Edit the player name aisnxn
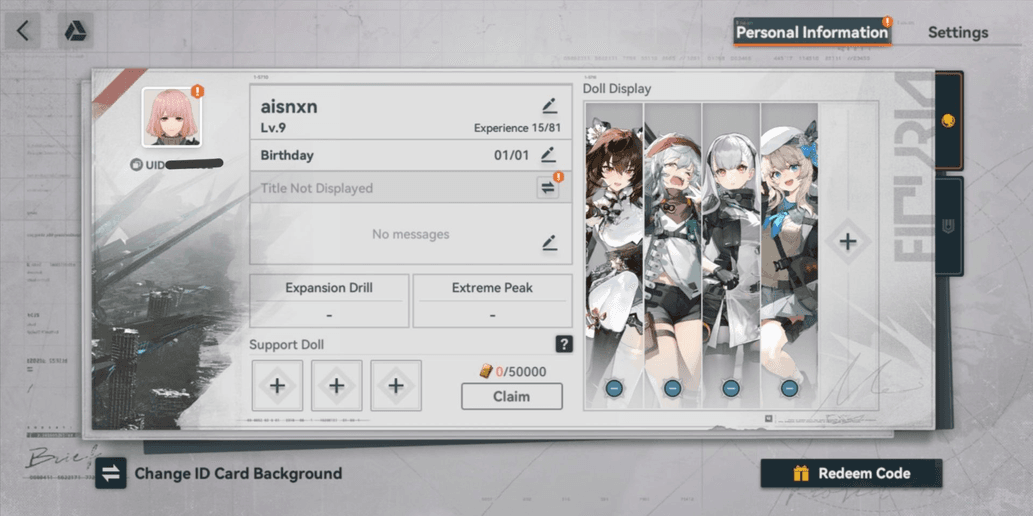This screenshot has width=1033, height=516. (549, 106)
